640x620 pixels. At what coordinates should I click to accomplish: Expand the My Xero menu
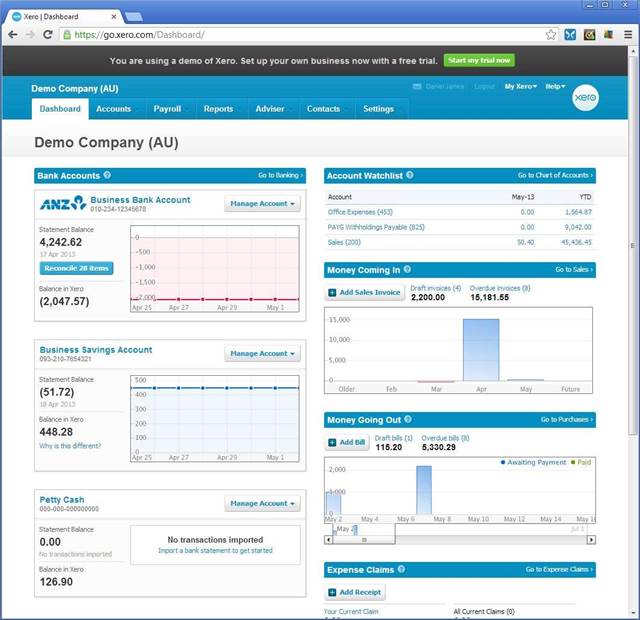pos(520,87)
